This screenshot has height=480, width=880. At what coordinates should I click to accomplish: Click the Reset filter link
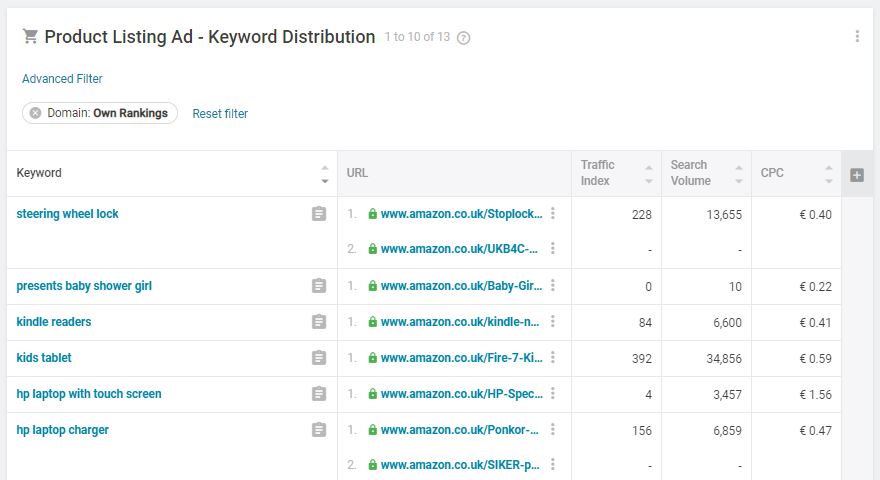(x=220, y=113)
